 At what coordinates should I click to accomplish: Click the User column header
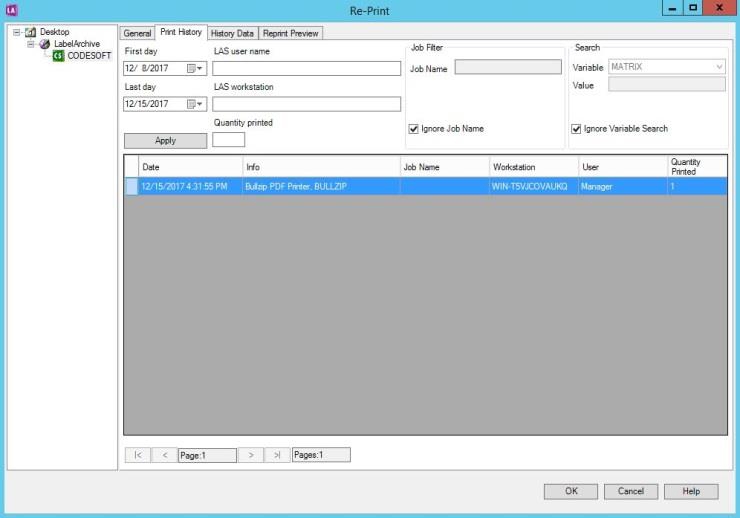click(623, 167)
